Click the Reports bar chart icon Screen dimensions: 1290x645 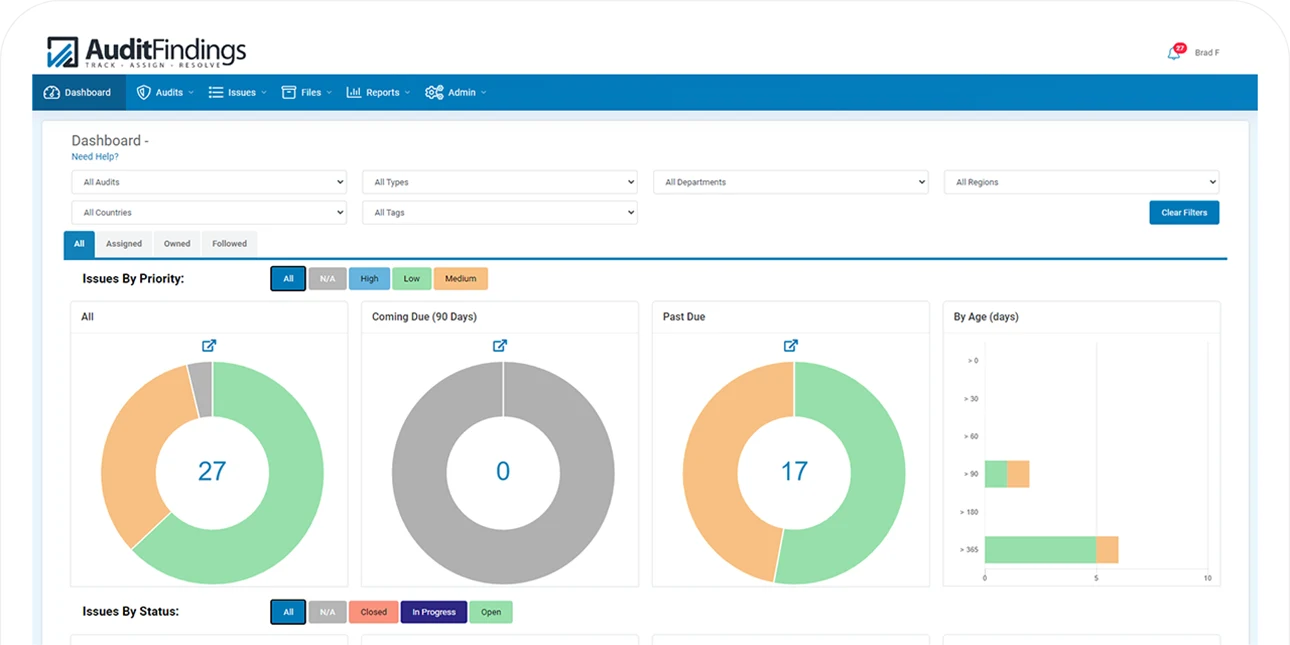354,92
